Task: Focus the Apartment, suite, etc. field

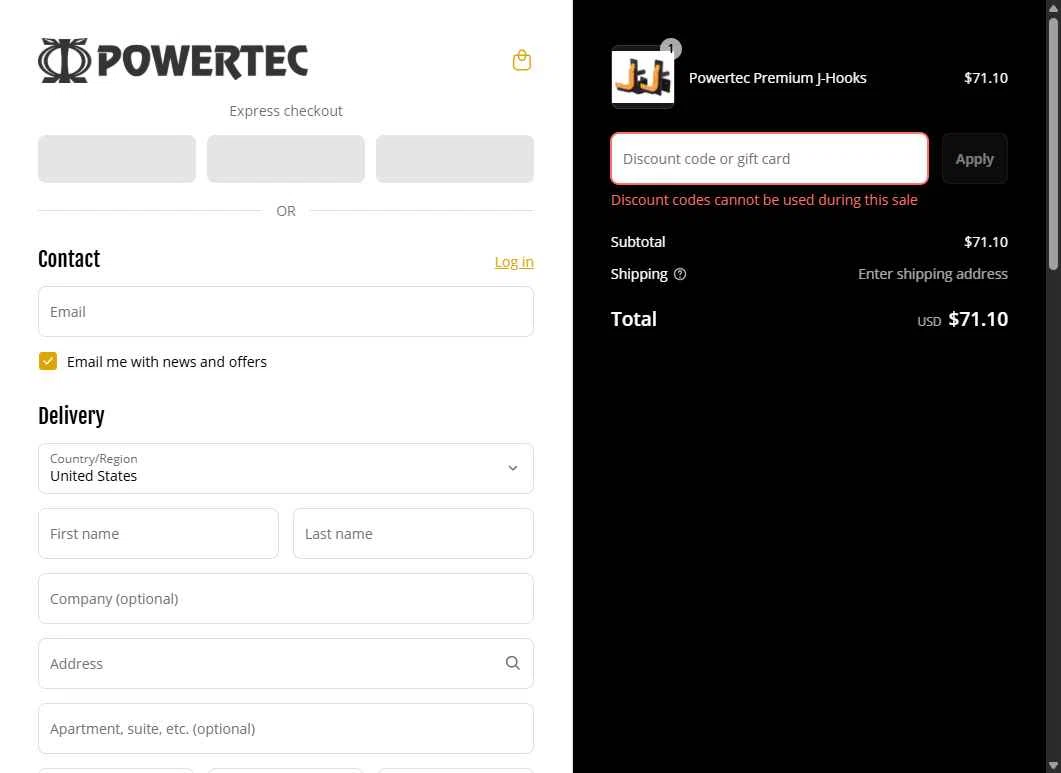Action: [x=286, y=729]
